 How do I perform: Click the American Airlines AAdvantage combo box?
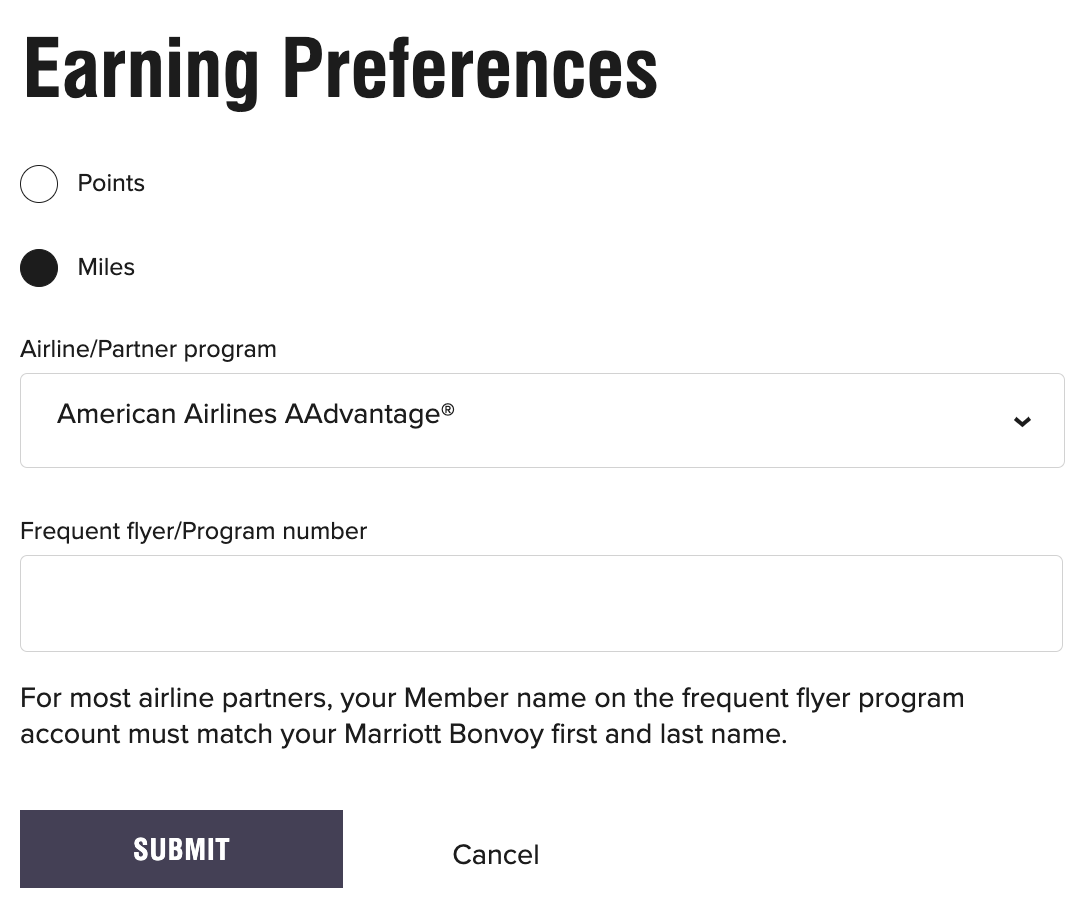point(542,420)
